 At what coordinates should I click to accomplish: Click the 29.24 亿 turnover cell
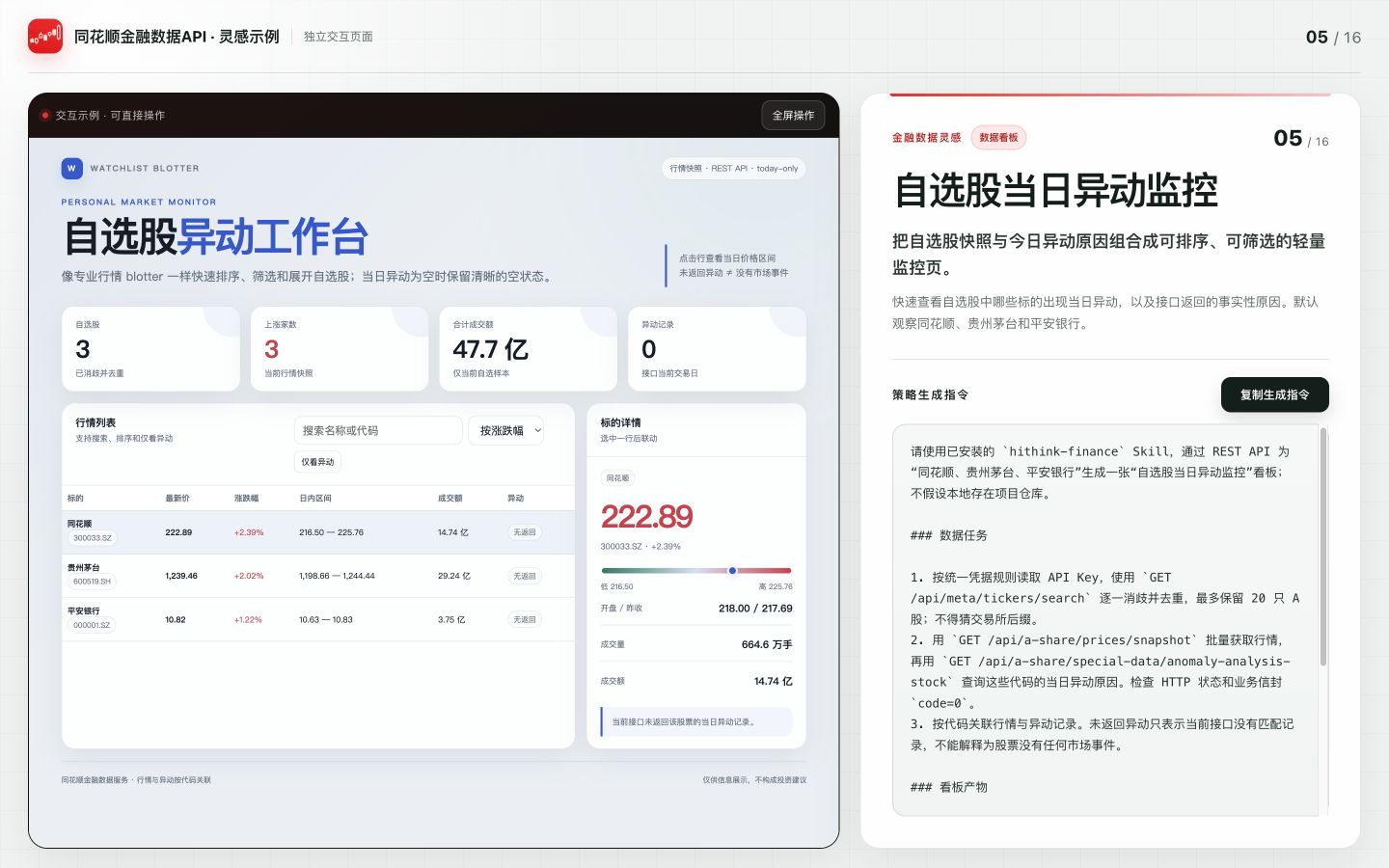453,576
